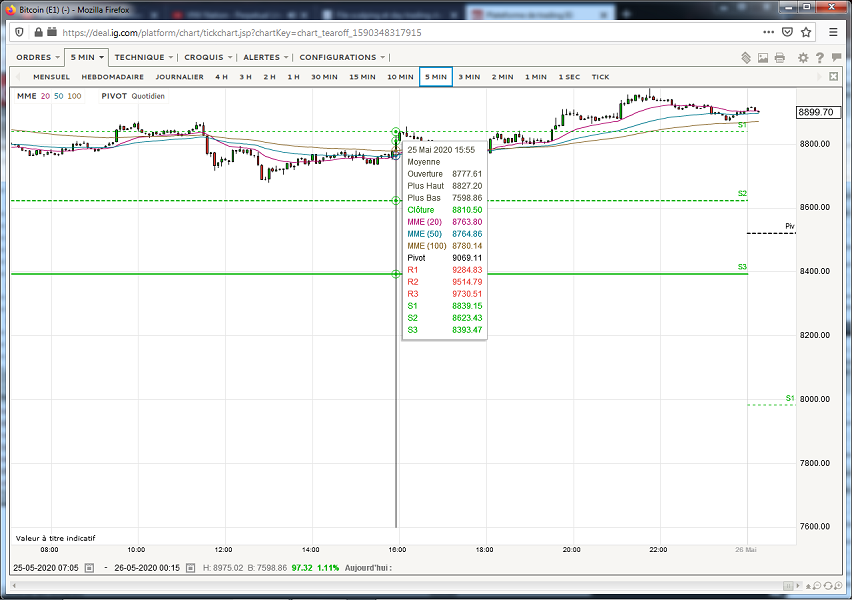Open start date calendar picker icon

pos(89,568)
